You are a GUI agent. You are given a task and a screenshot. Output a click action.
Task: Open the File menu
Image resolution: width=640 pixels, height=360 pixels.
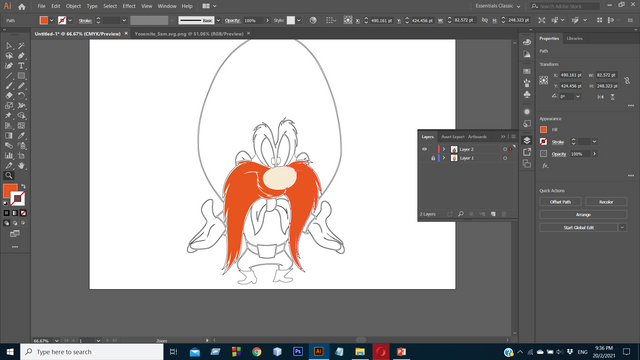click(x=42, y=6)
